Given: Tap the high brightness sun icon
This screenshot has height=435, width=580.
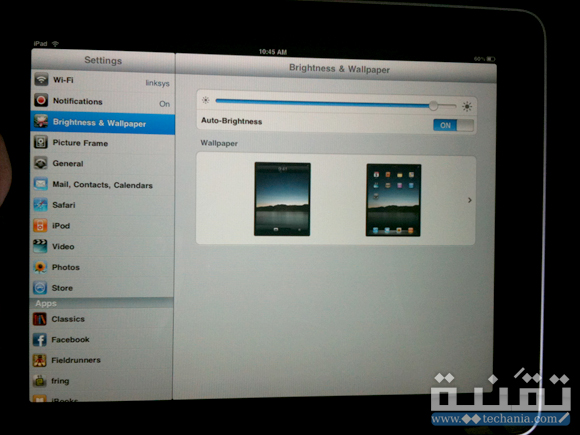Looking at the screenshot, I should pos(467,107).
